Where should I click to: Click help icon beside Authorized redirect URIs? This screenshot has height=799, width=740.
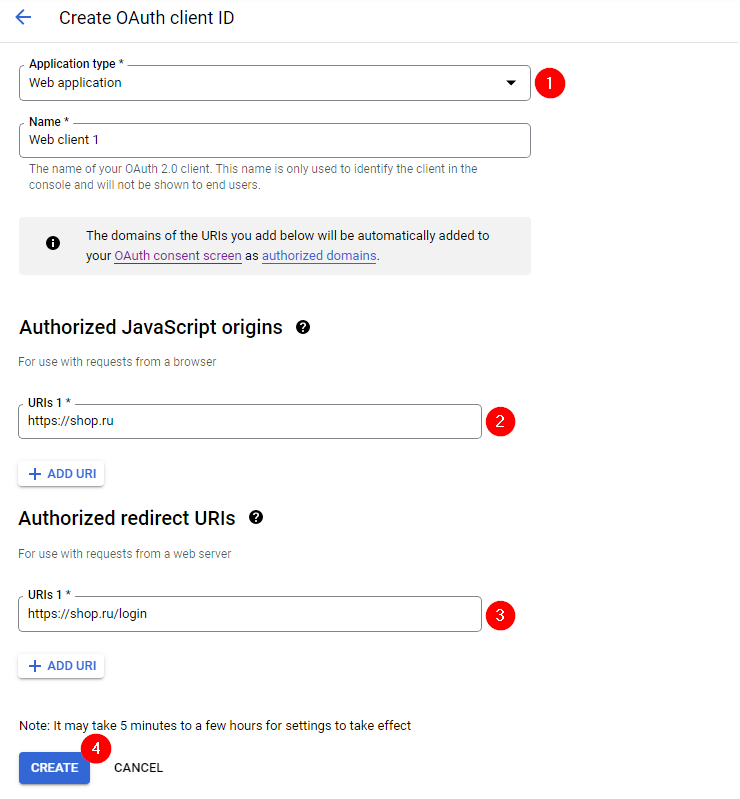tap(256, 518)
